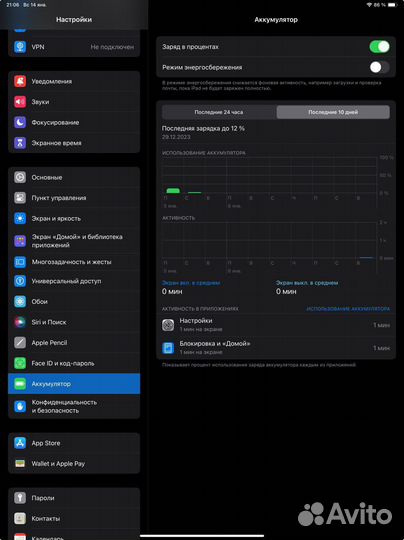
Task: Open Уведомления in the sidebar
Action: point(74,81)
